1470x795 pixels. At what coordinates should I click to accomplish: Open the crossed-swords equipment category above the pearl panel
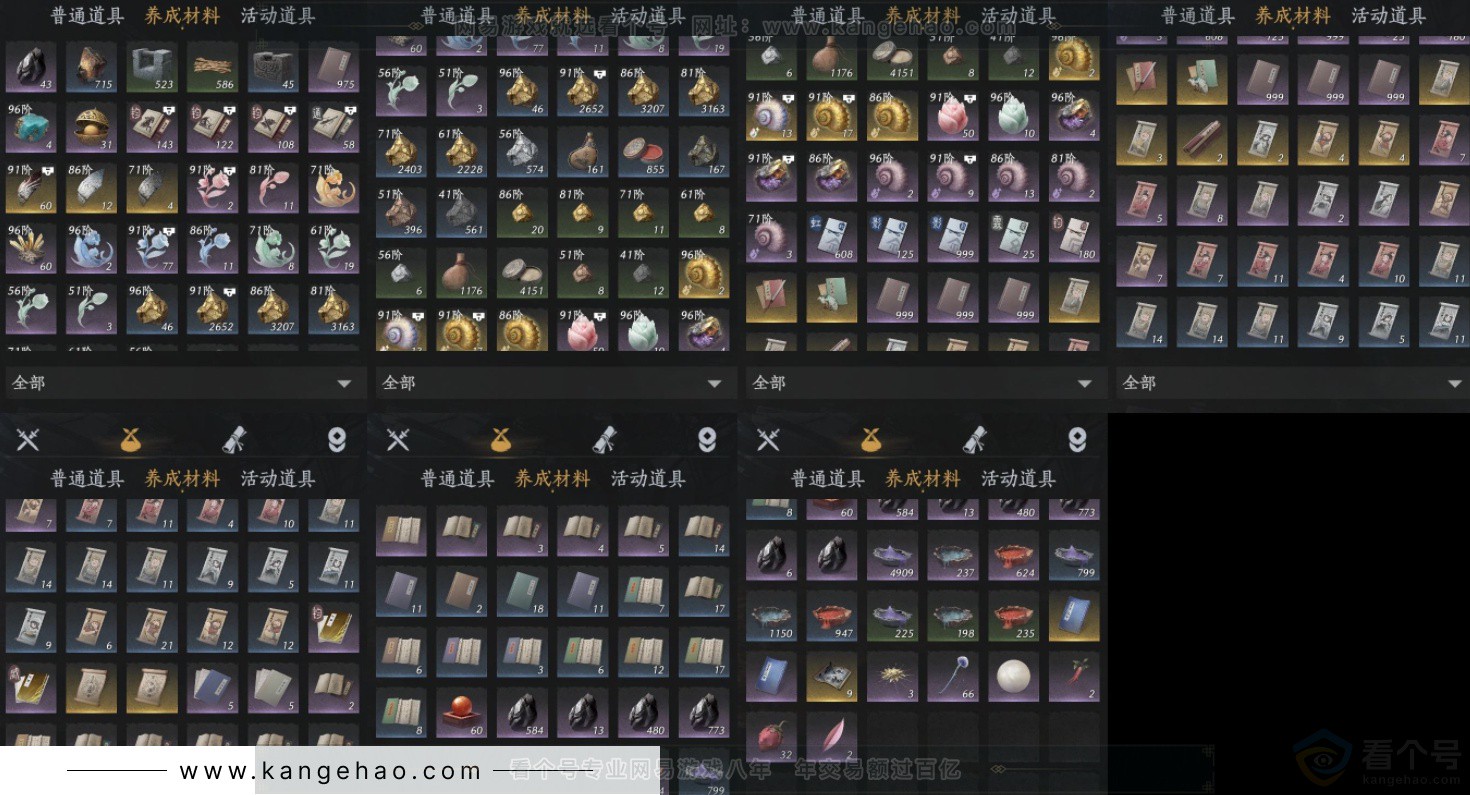click(x=768, y=439)
